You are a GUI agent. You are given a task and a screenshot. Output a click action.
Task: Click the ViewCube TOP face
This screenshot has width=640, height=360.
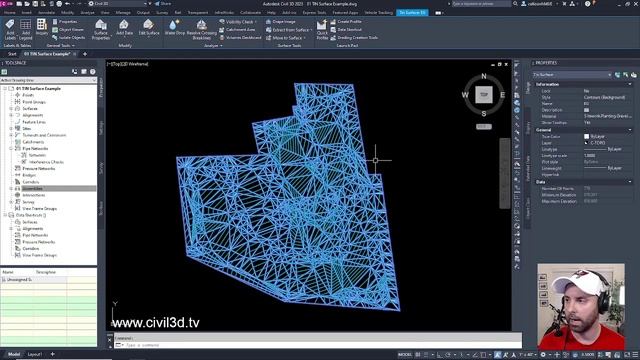click(484, 94)
